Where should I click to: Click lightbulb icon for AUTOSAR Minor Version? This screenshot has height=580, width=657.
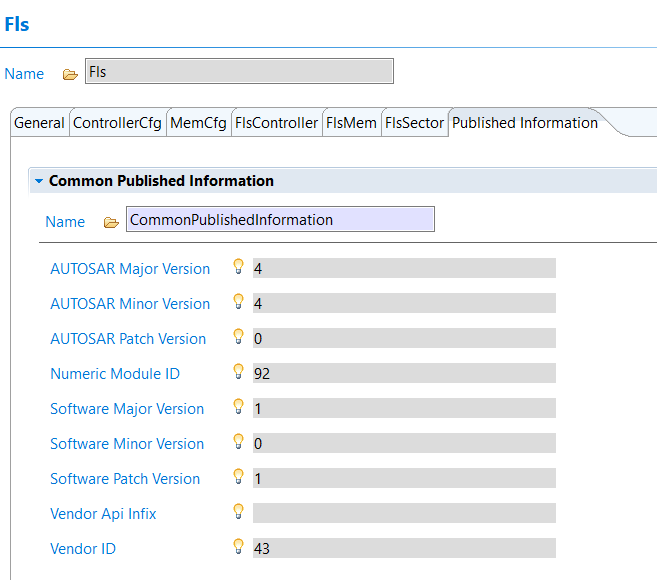click(238, 302)
